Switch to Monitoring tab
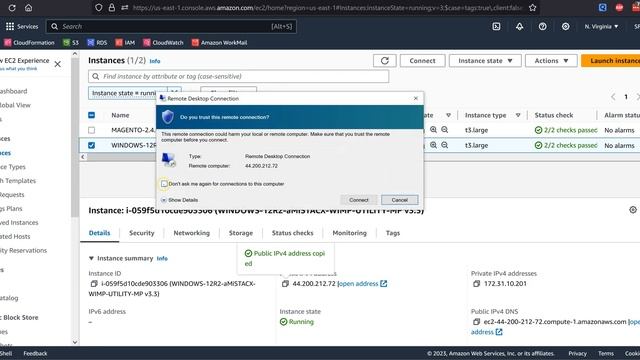640x360 pixels. [349, 233]
